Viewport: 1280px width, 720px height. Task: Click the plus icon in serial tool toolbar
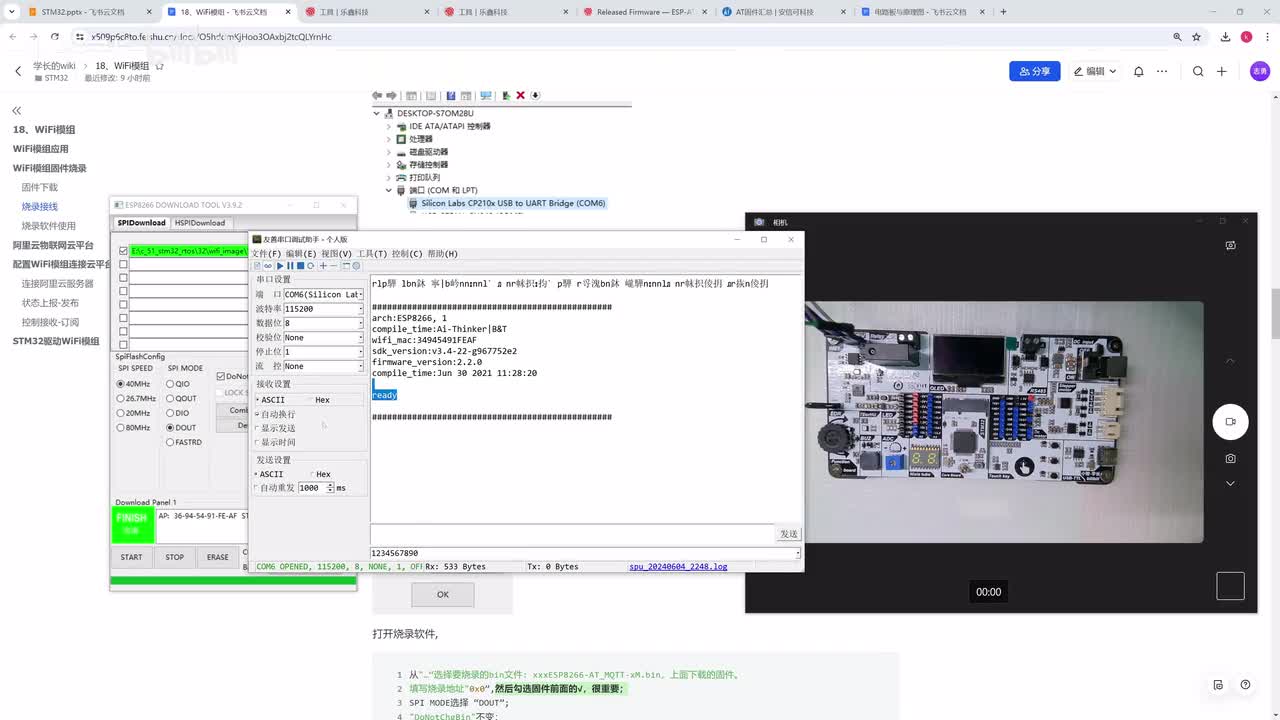[323, 266]
